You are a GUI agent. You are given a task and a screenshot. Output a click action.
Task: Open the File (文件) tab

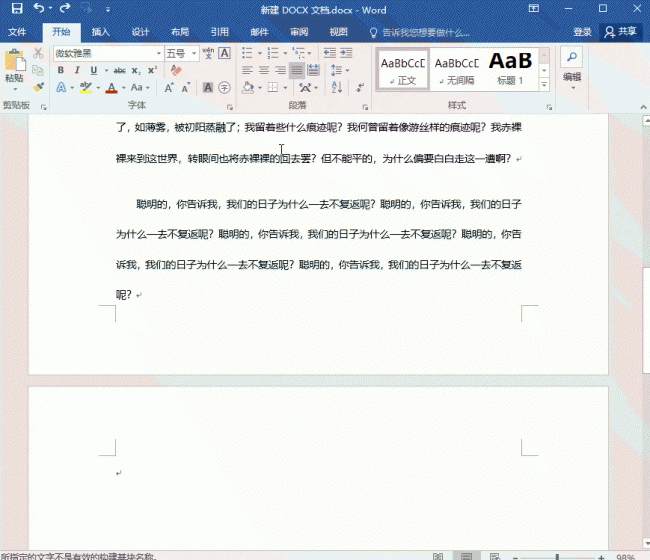click(x=17, y=32)
